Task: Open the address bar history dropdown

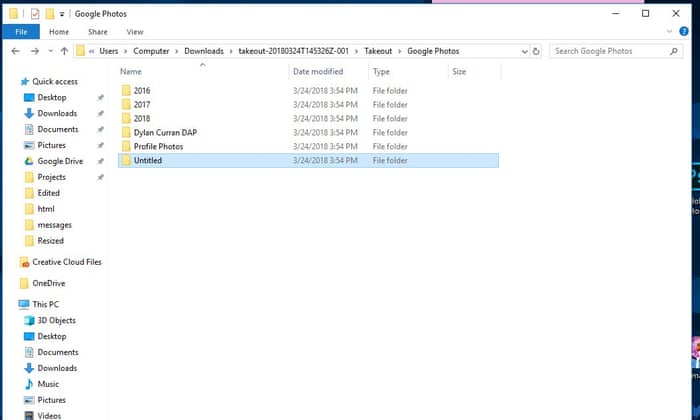Action: [525, 51]
